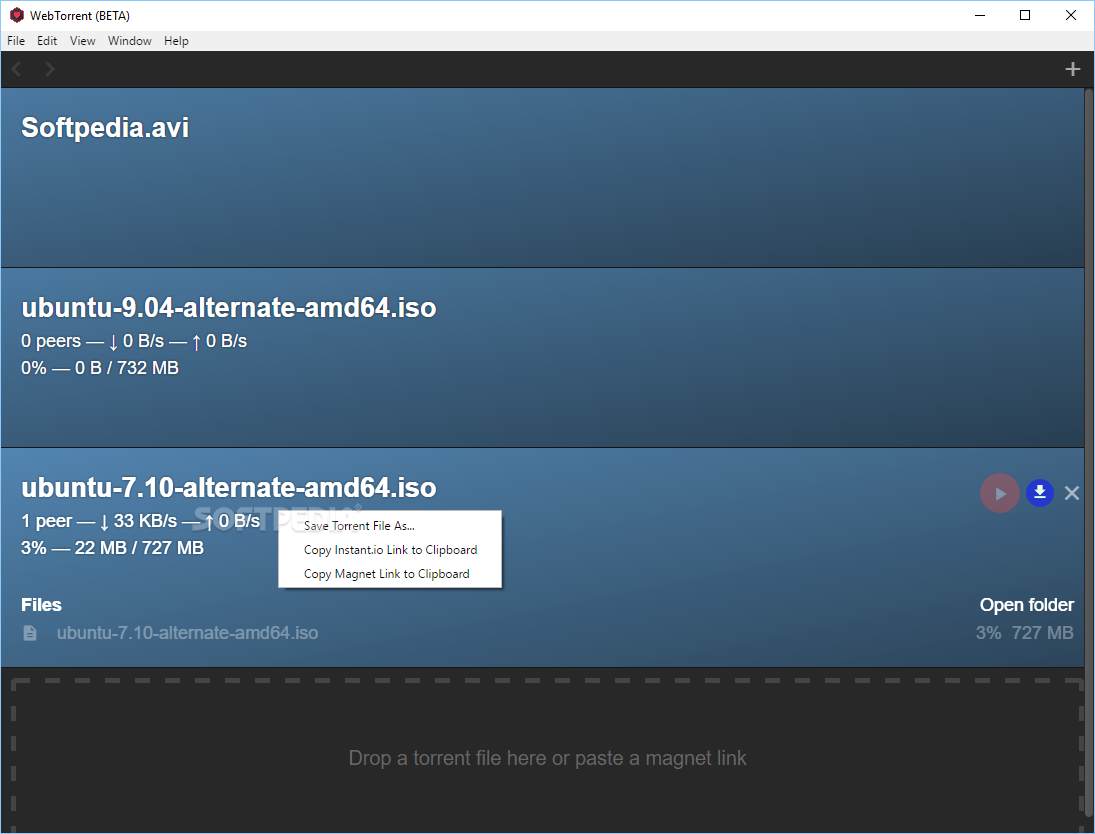Click the '0 peers' speed line

(134, 342)
